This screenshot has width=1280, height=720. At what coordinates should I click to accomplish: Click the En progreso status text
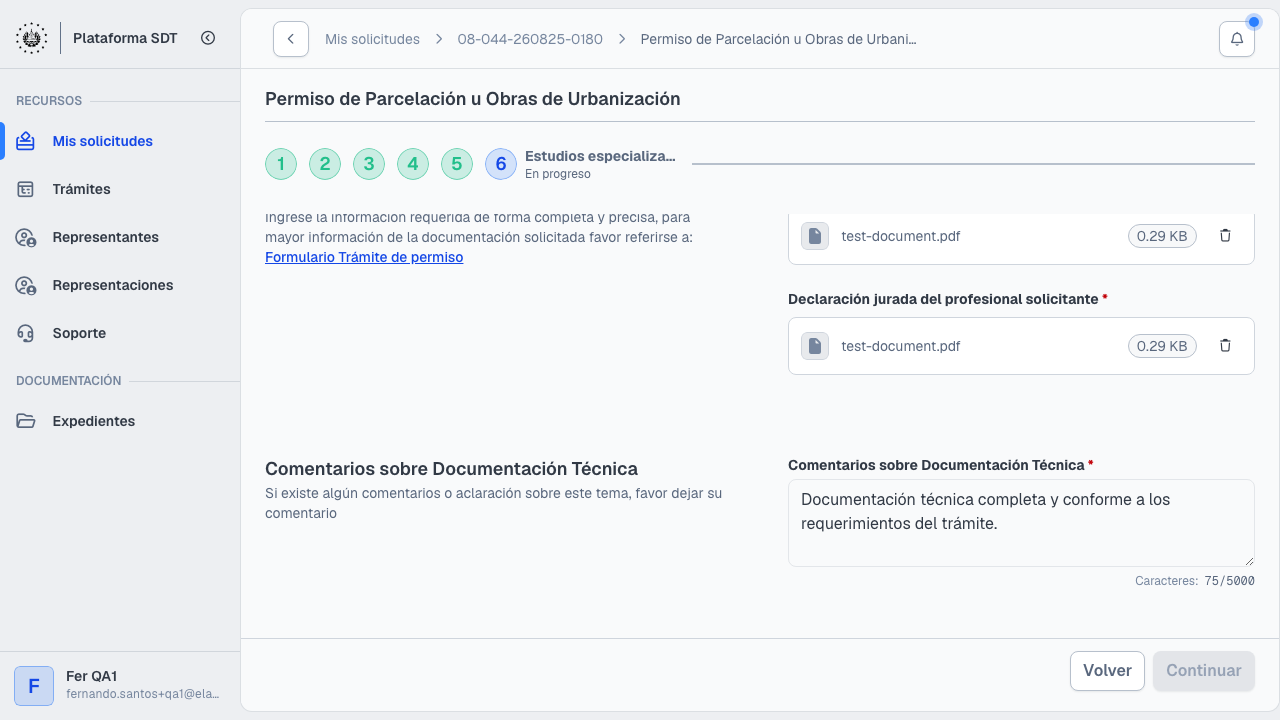(x=558, y=174)
